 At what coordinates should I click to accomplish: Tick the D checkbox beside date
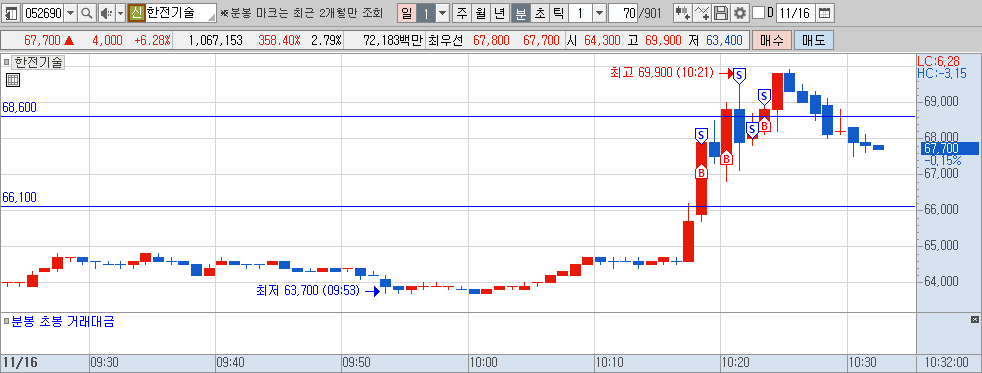pos(758,13)
